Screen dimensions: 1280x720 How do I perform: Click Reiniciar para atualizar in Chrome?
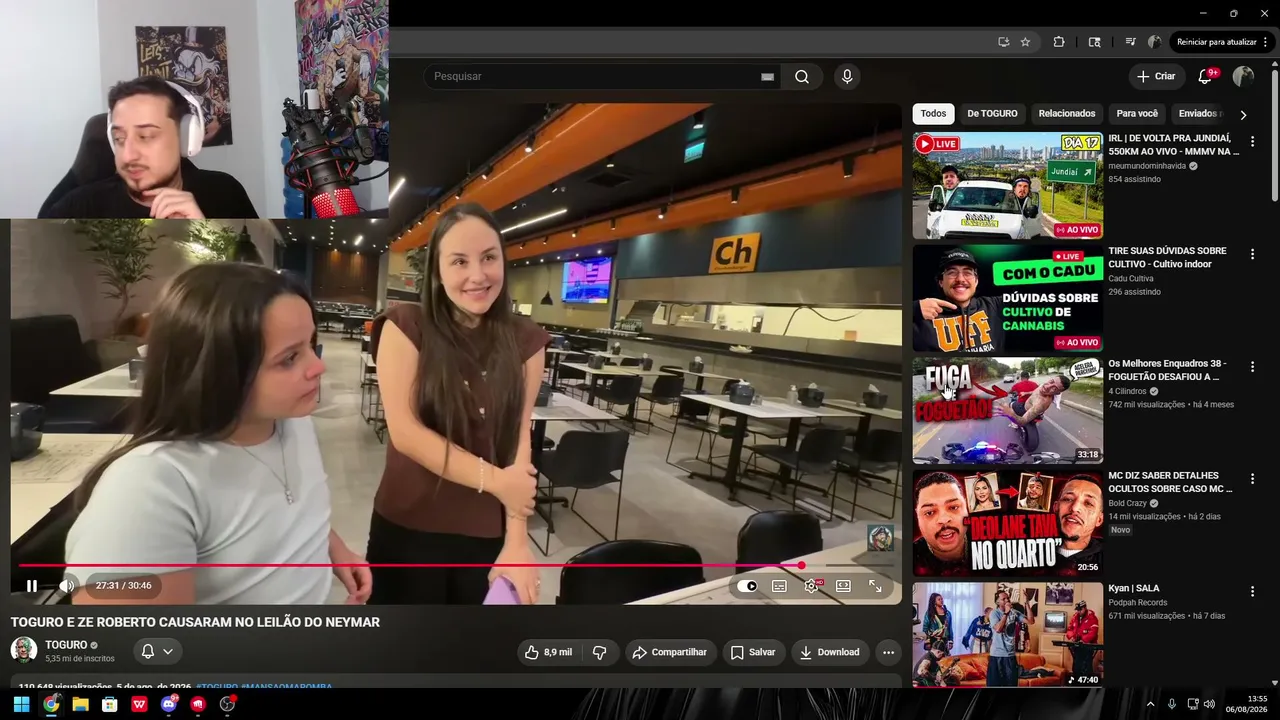point(1216,42)
